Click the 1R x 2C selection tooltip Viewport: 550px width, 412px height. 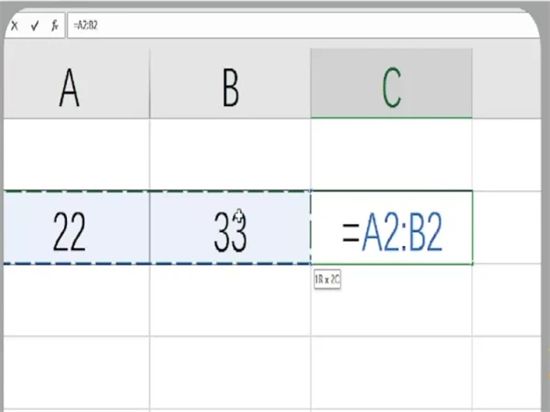(327, 279)
